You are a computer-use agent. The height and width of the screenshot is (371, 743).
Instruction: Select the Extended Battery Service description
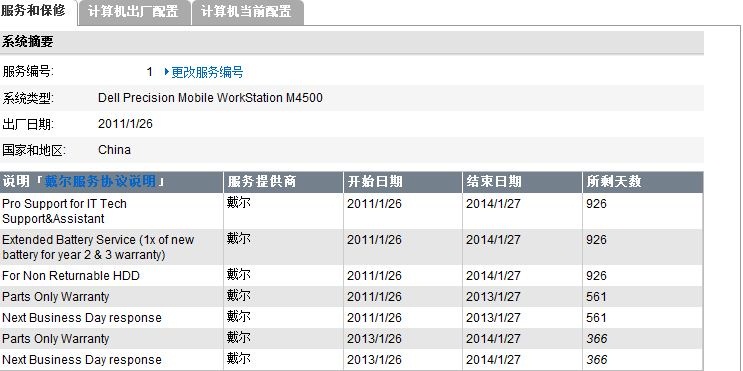pos(98,247)
